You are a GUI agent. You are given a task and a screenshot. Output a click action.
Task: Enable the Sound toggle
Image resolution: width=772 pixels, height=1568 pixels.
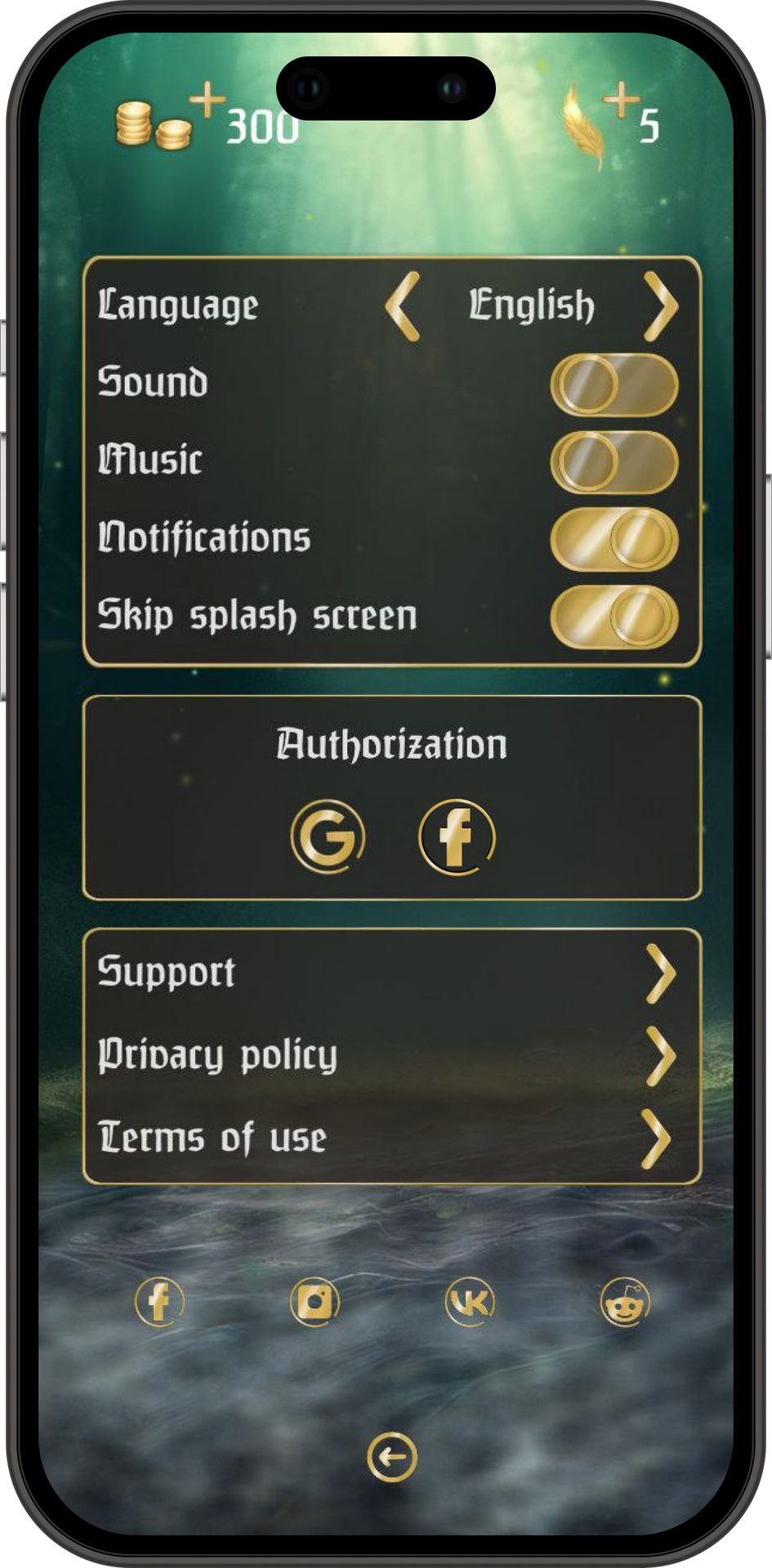coord(614,384)
